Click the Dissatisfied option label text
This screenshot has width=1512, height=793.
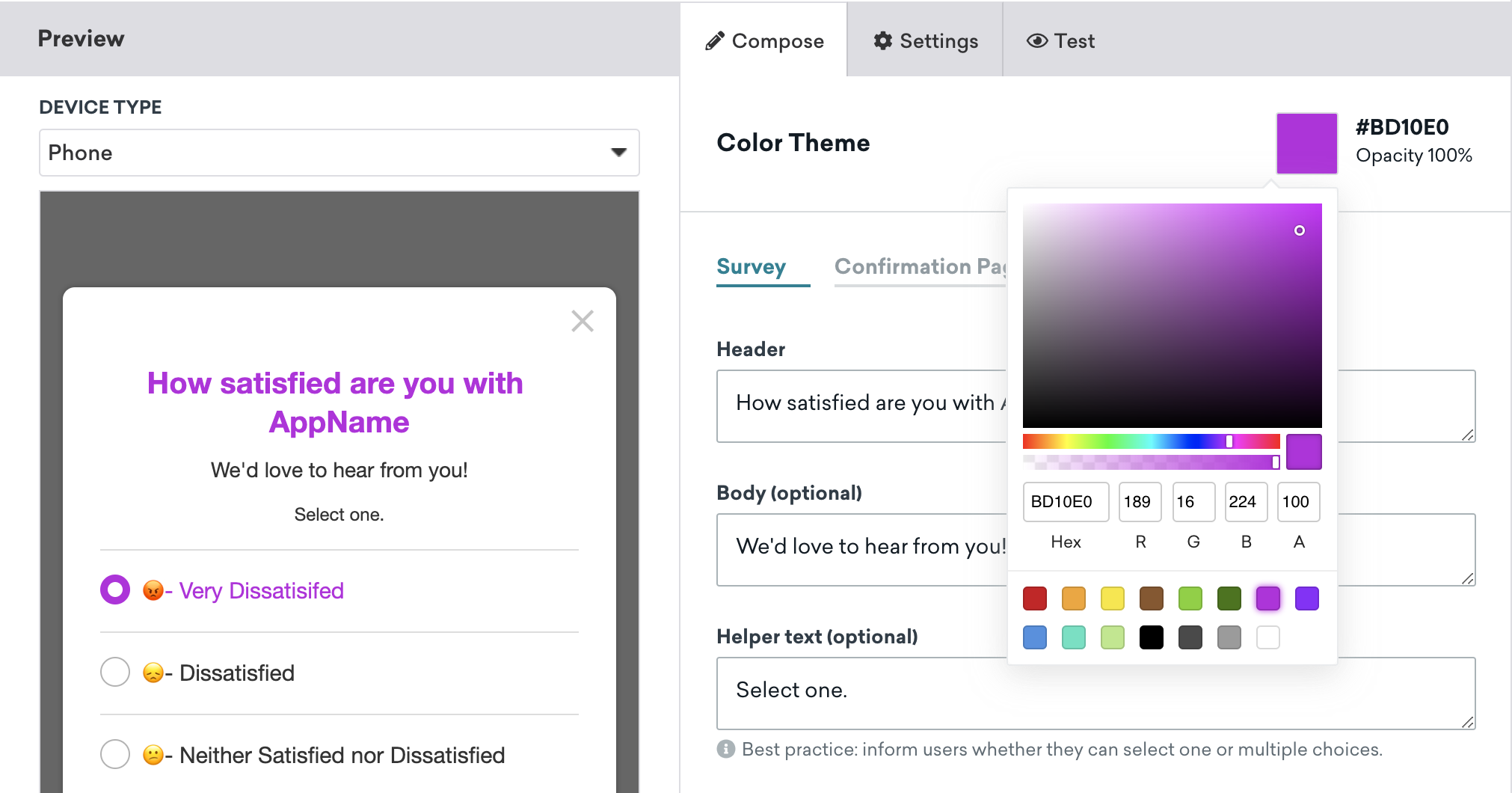236,673
